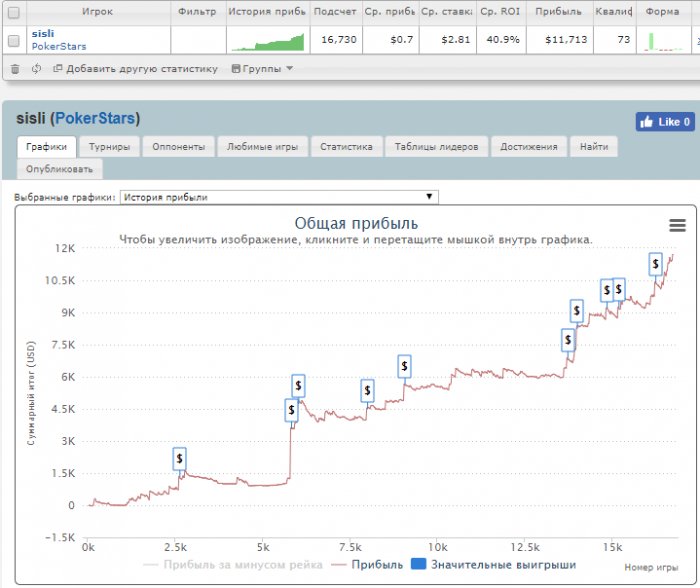700x588 pixels.
Task: Click the profit history sparkline thumbnail
Action: pos(268,42)
